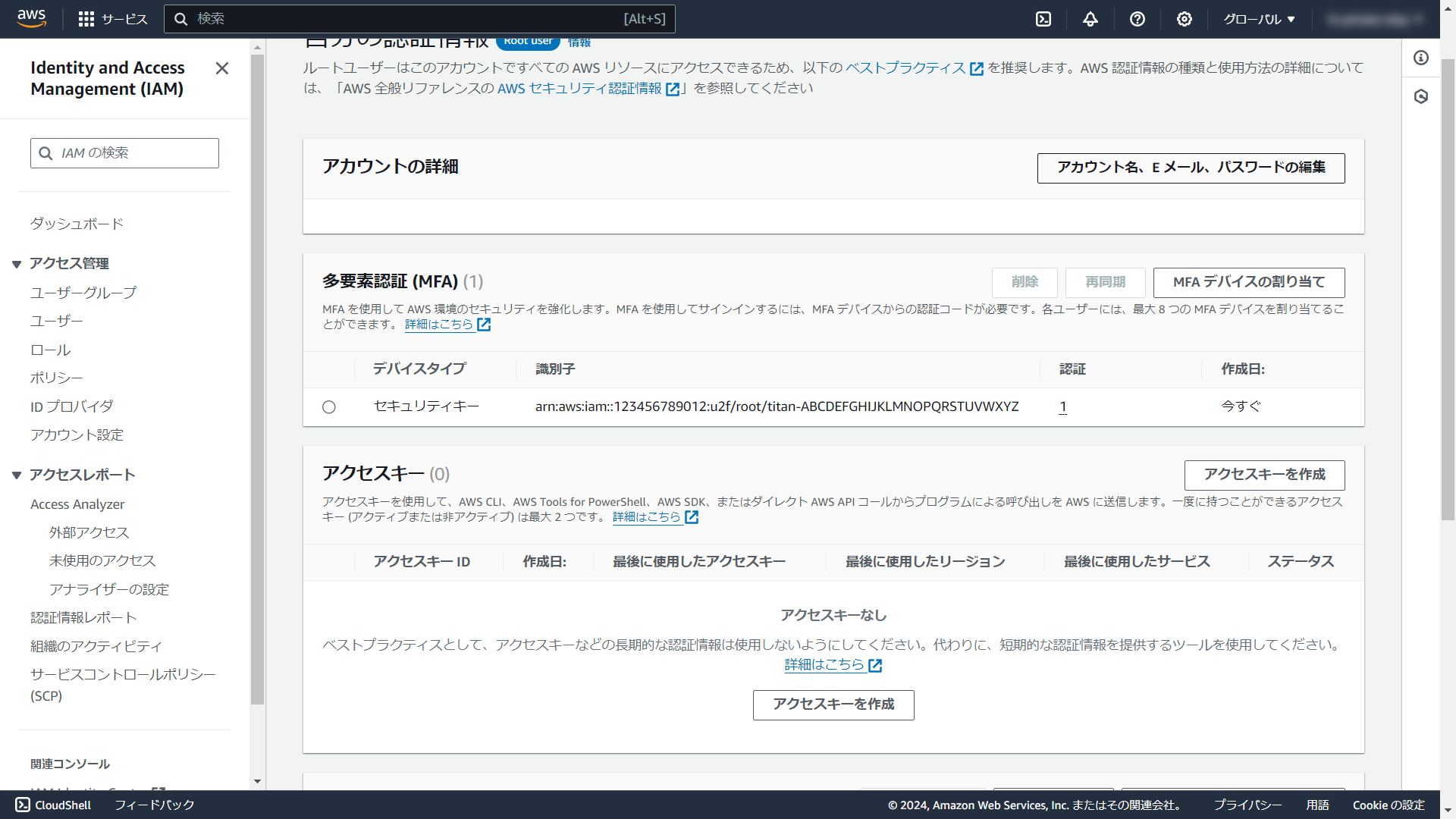Viewport: 1456px width, 819px height.
Task: Open the グローバル region dropdown
Action: pos(1259,19)
